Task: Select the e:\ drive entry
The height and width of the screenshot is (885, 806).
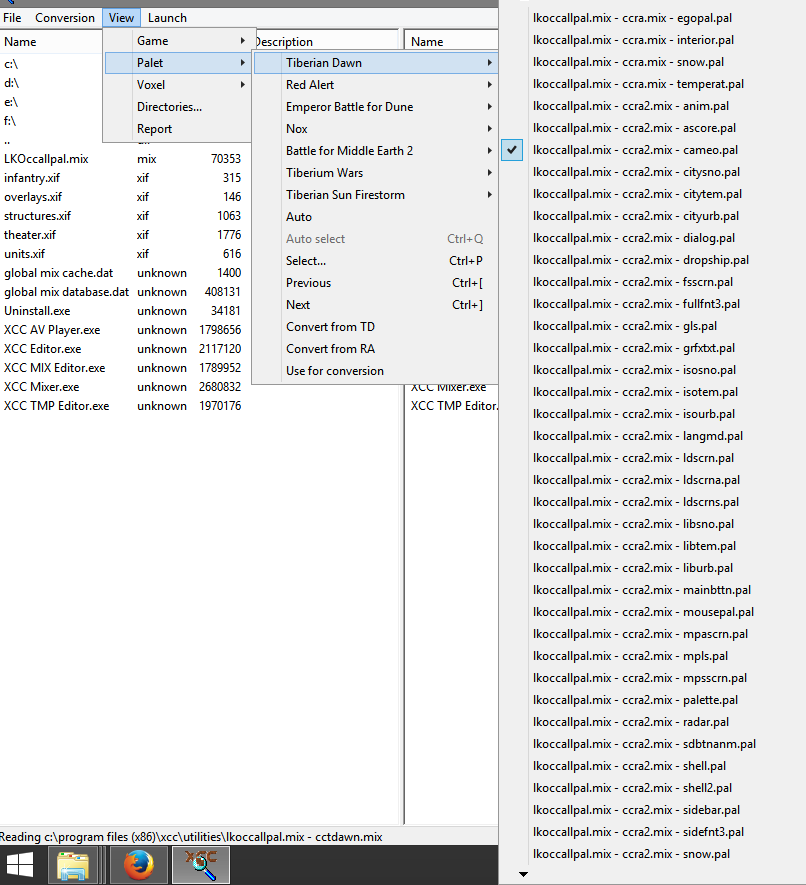Action: [x=11, y=102]
